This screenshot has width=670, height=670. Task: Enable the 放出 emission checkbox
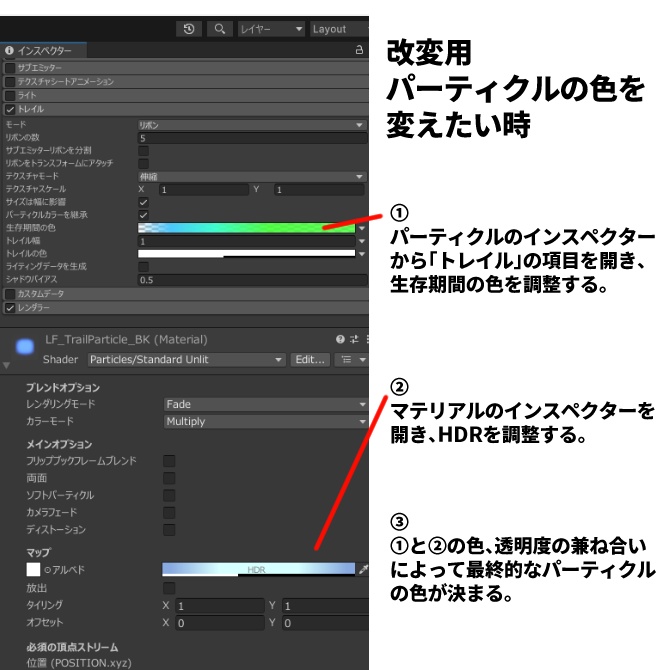169,588
